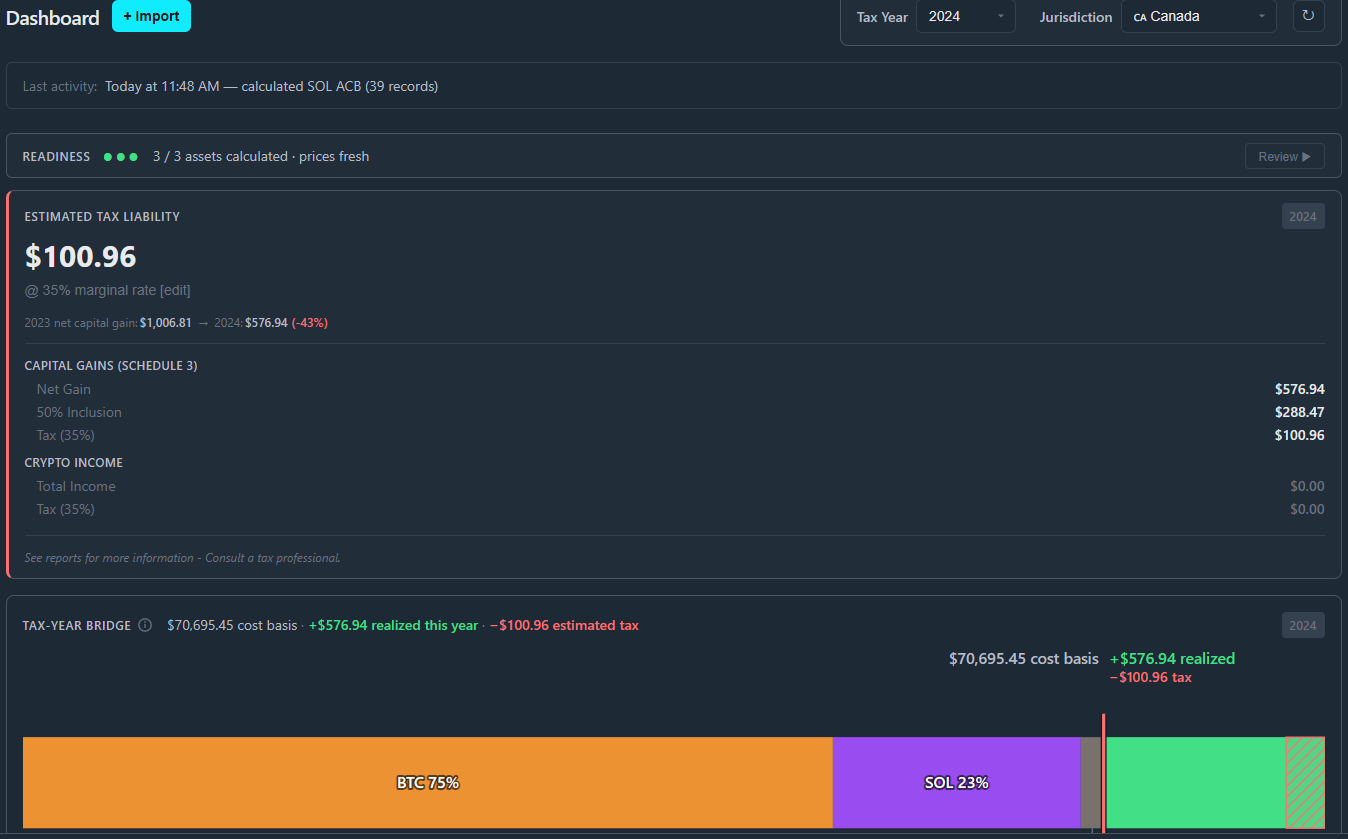Open the Tax Year 2024 dropdown

pos(965,16)
